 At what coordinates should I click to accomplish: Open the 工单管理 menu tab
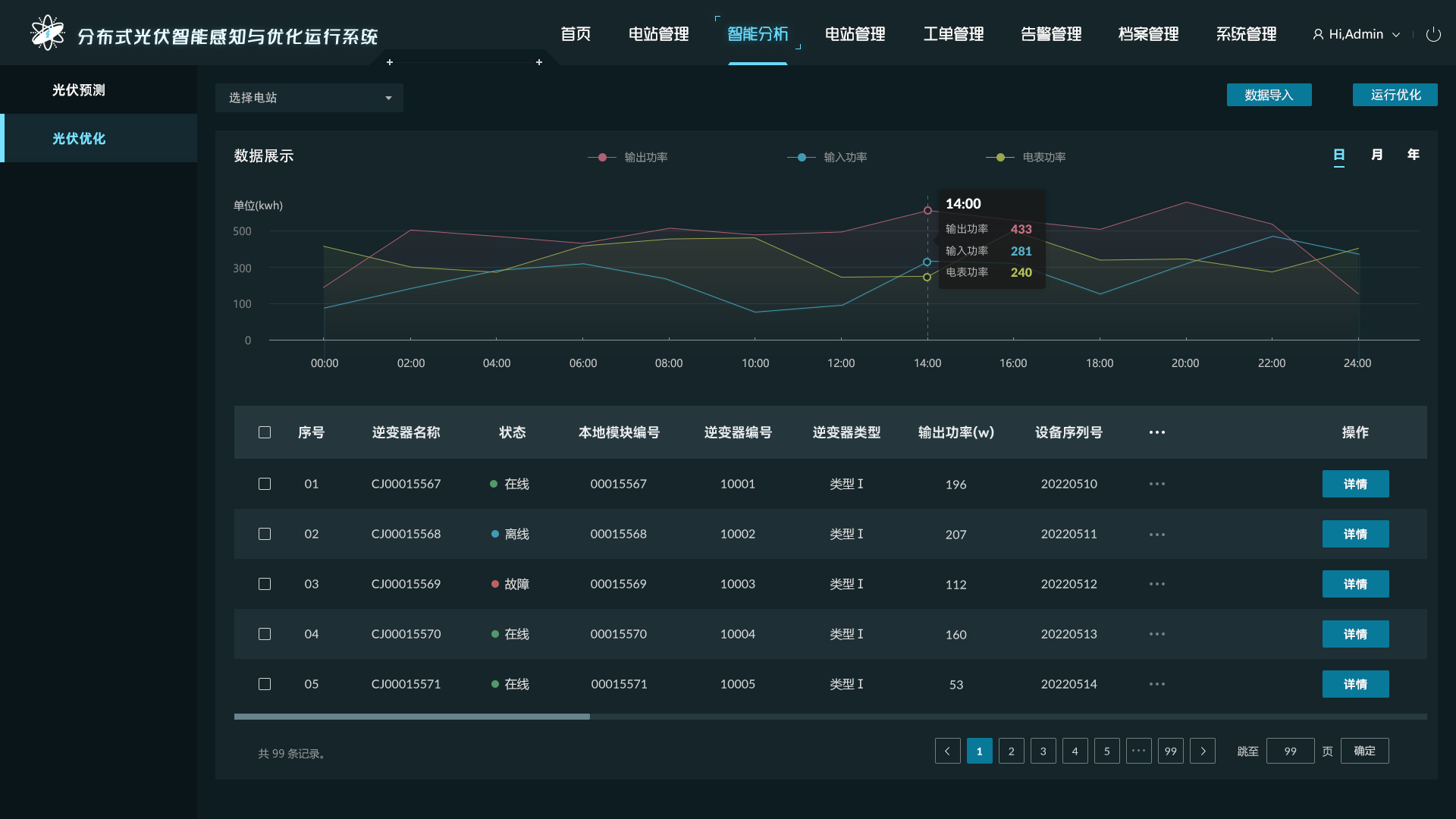[953, 34]
